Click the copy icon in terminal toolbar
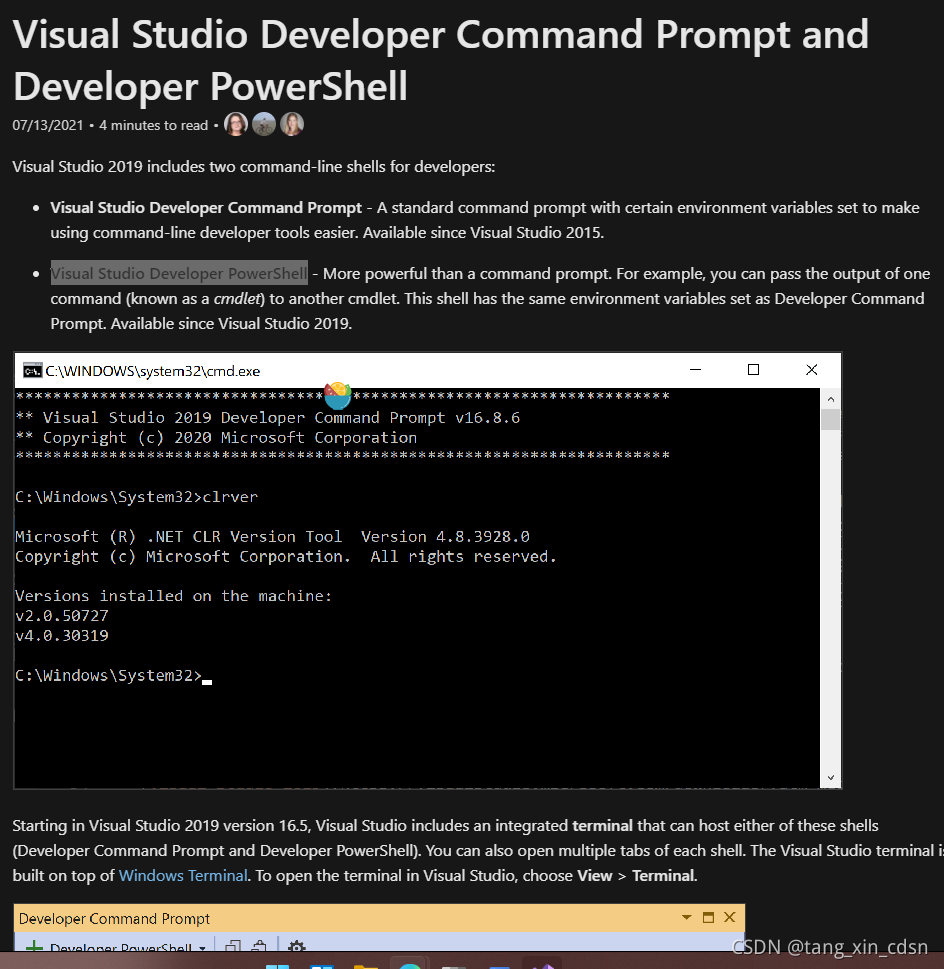Viewport: 944px width, 969px height. pos(233,946)
